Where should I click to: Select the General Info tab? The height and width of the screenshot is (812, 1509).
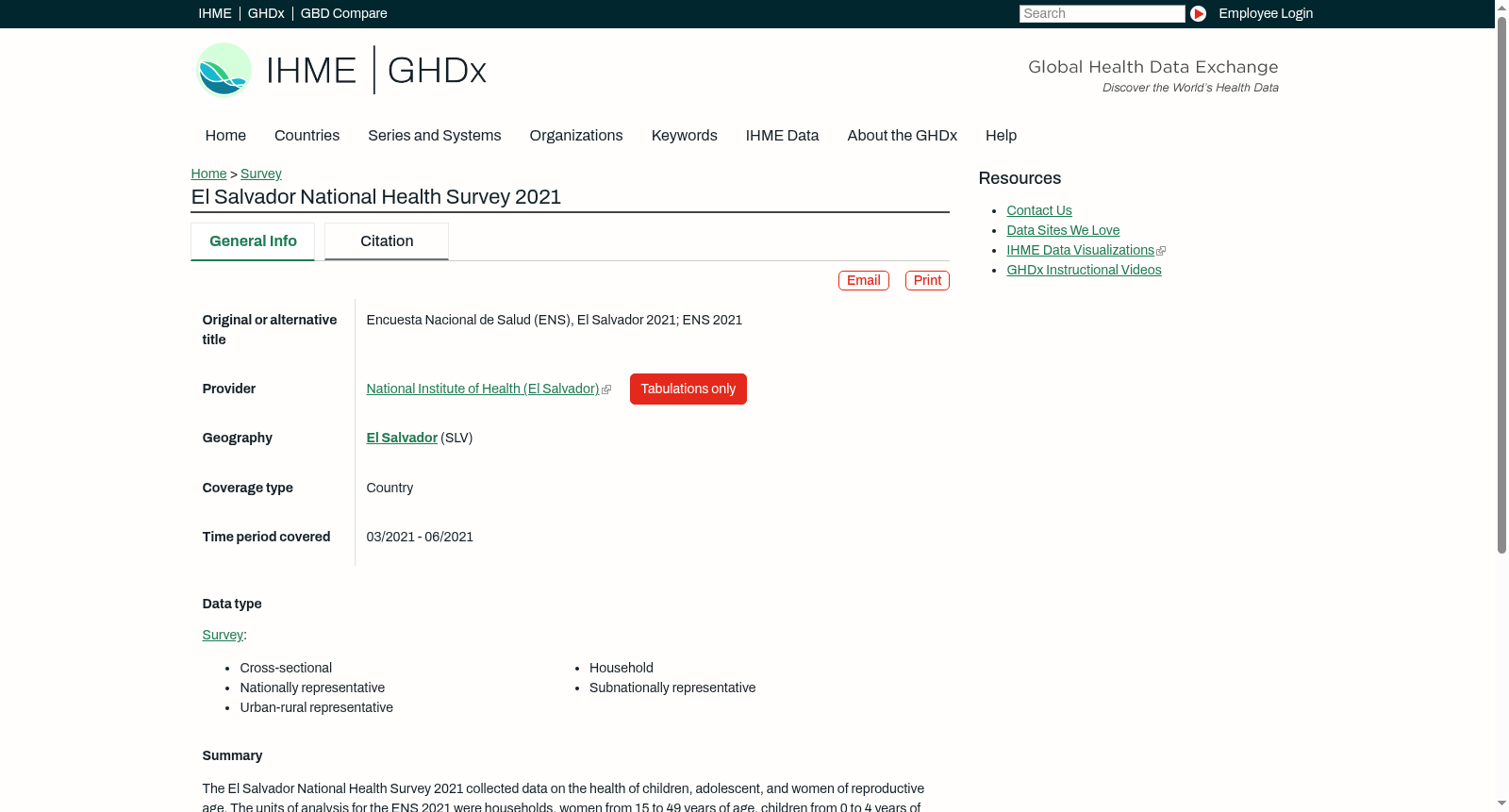click(x=253, y=241)
